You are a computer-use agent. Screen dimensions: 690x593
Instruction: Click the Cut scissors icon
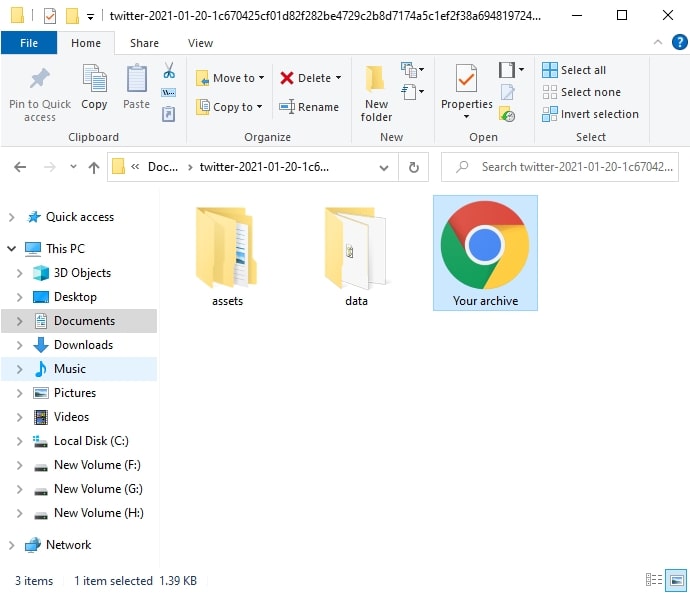(x=169, y=70)
